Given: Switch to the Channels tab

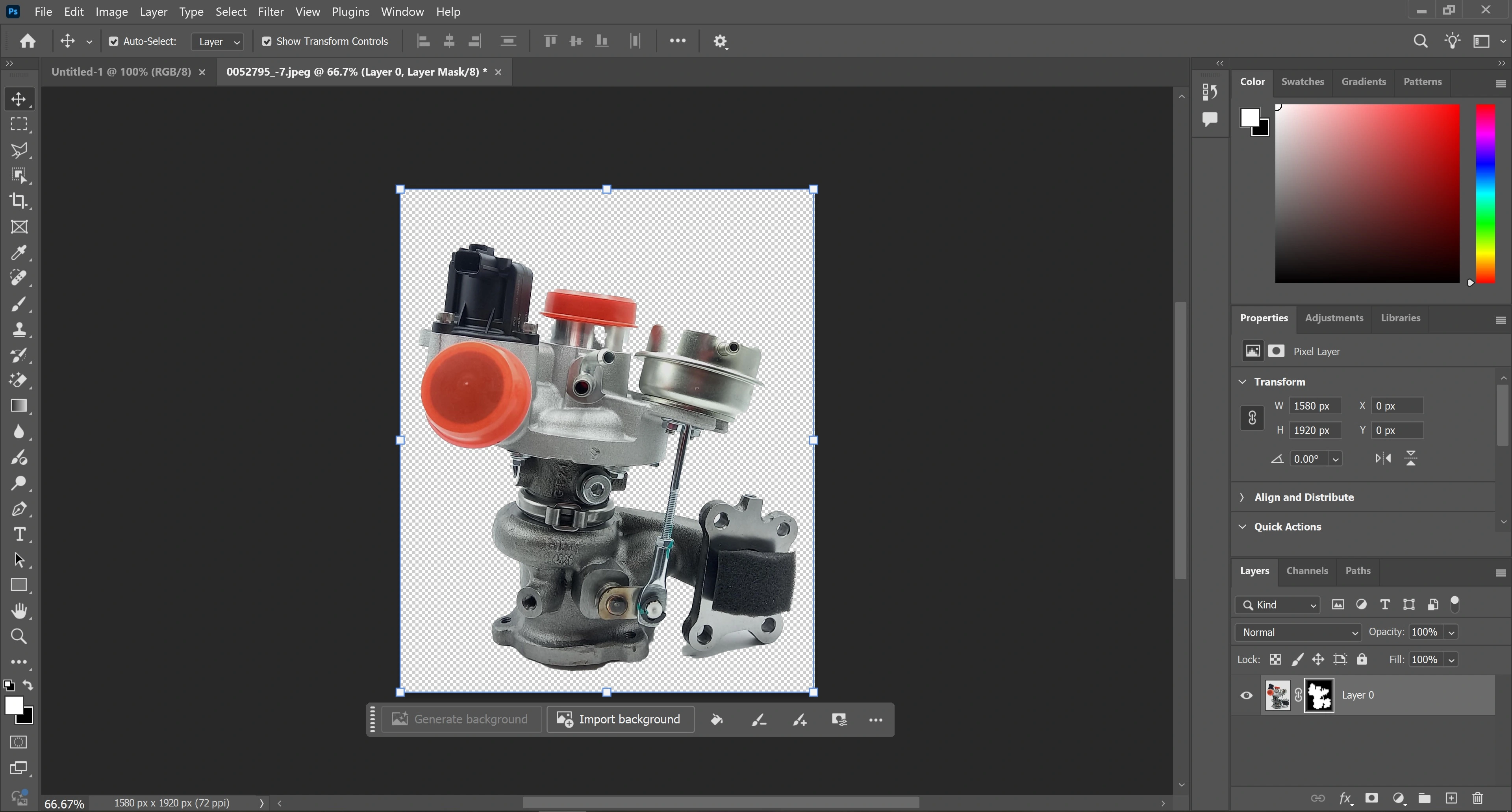Looking at the screenshot, I should [x=1306, y=571].
